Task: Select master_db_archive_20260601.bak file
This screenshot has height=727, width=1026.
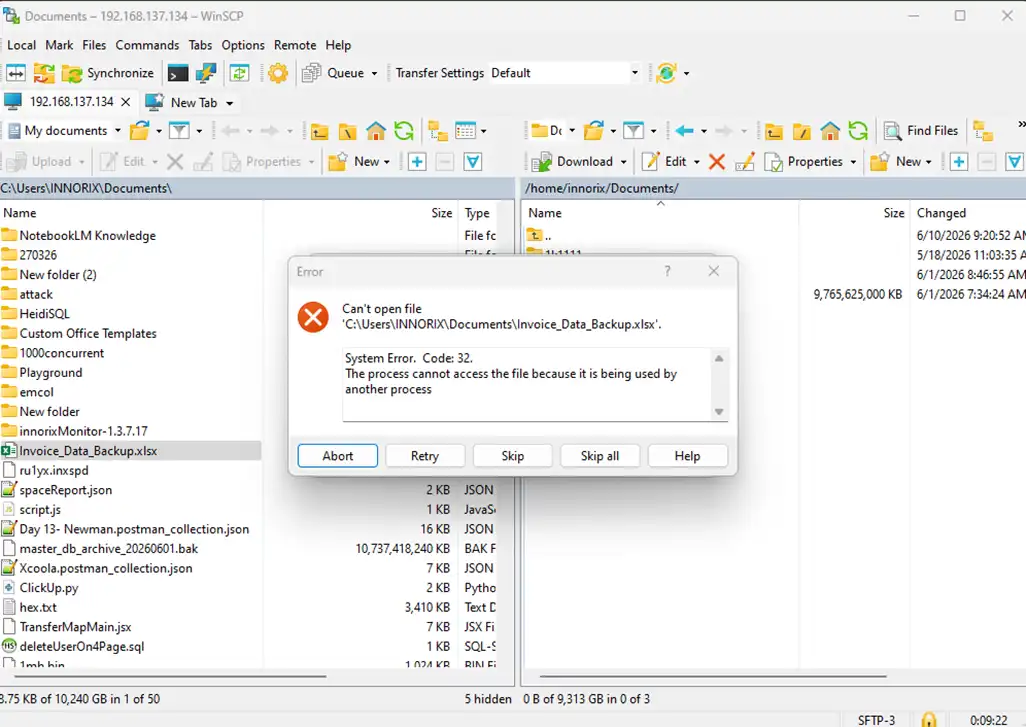Action: pos(109,548)
